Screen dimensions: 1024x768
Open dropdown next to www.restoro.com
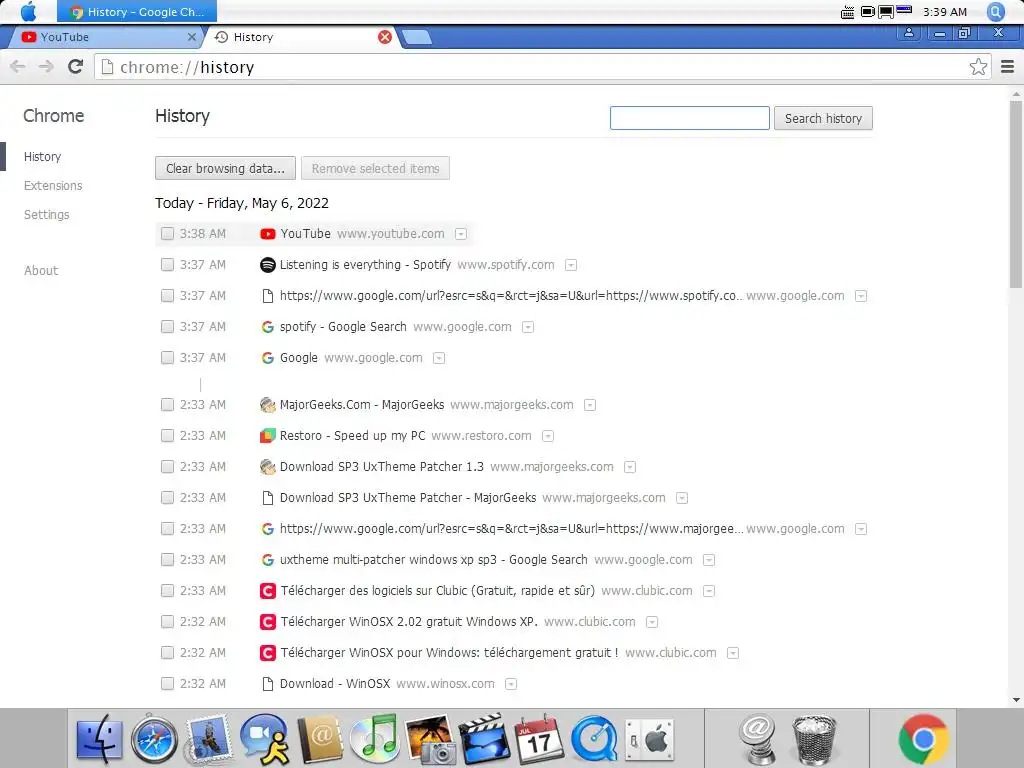(x=548, y=436)
